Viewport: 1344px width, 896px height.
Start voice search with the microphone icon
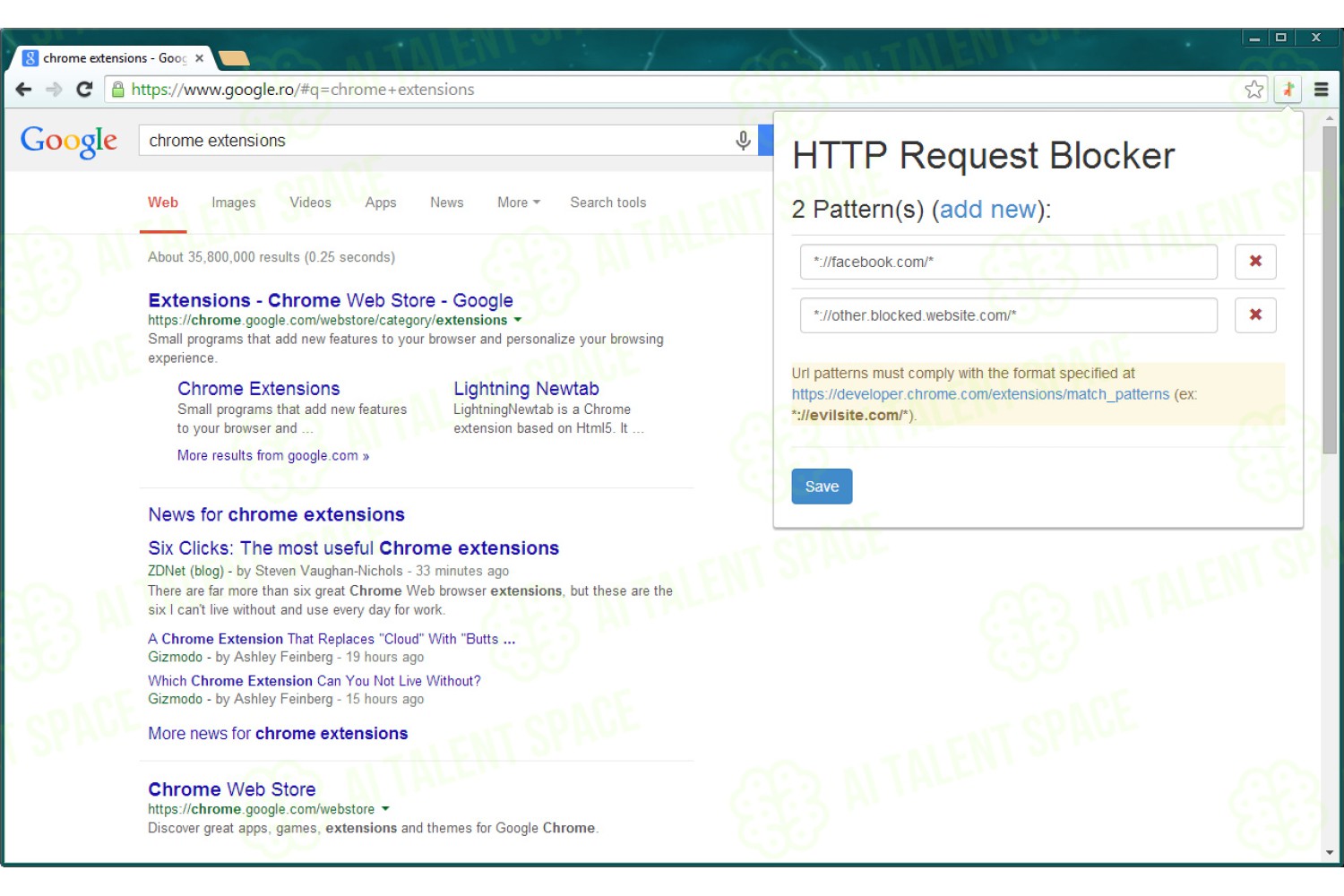[743, 141]
